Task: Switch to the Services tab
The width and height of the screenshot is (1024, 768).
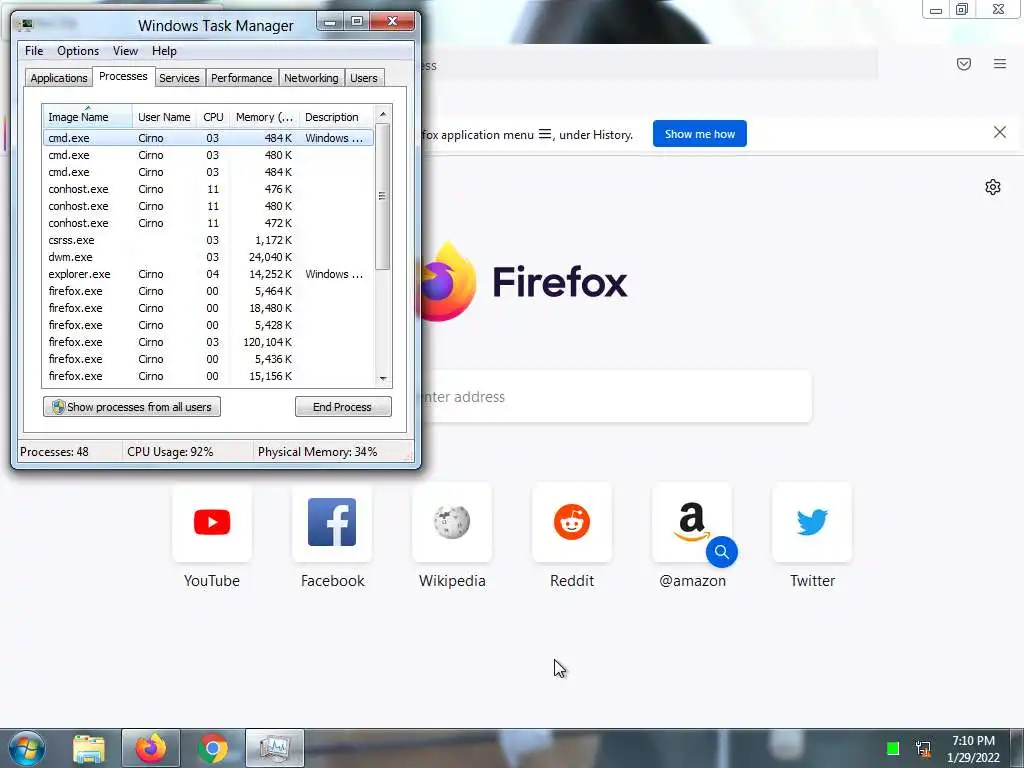Action: click(179, 78)
